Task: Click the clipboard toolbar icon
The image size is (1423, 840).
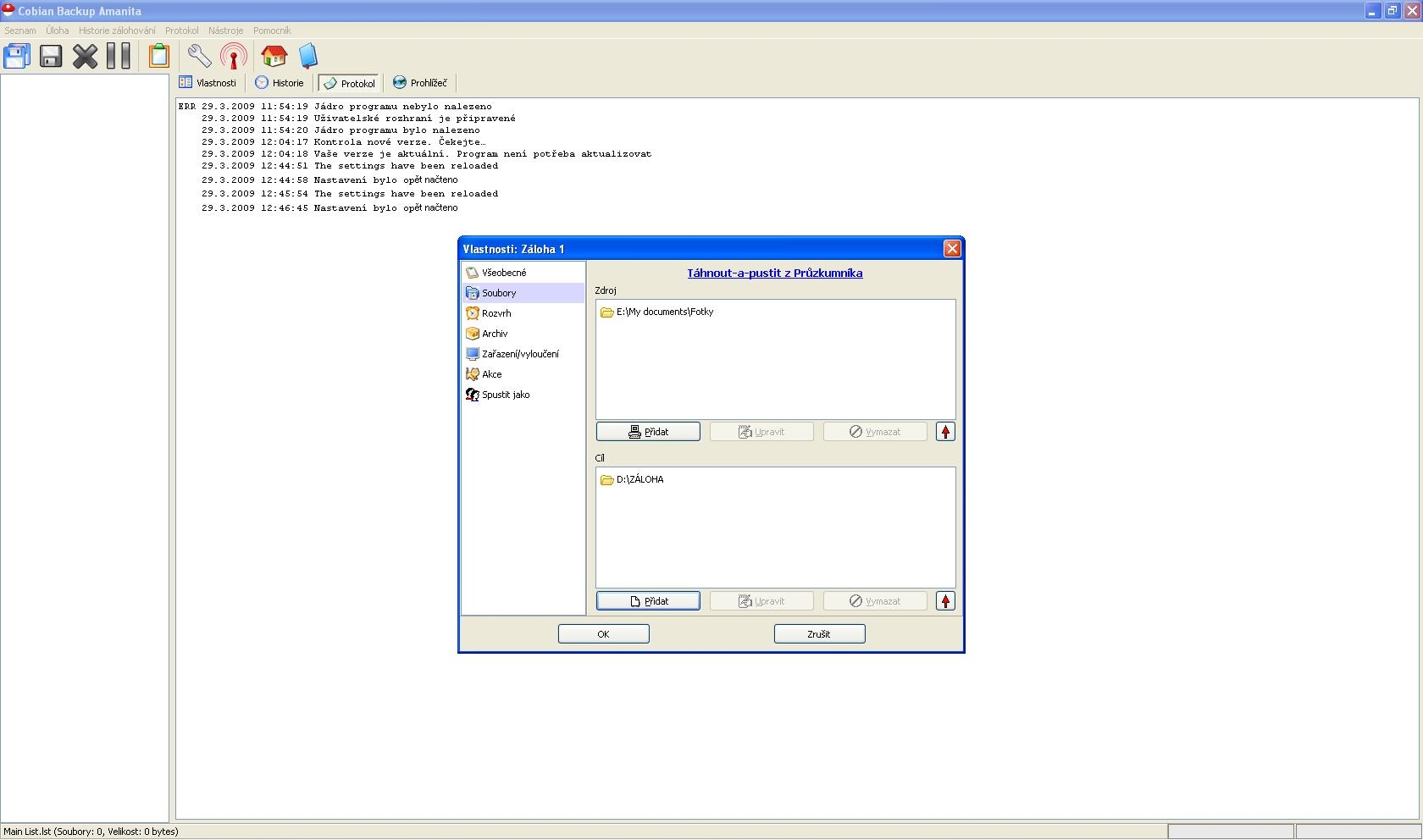Action: coord(159,57)
